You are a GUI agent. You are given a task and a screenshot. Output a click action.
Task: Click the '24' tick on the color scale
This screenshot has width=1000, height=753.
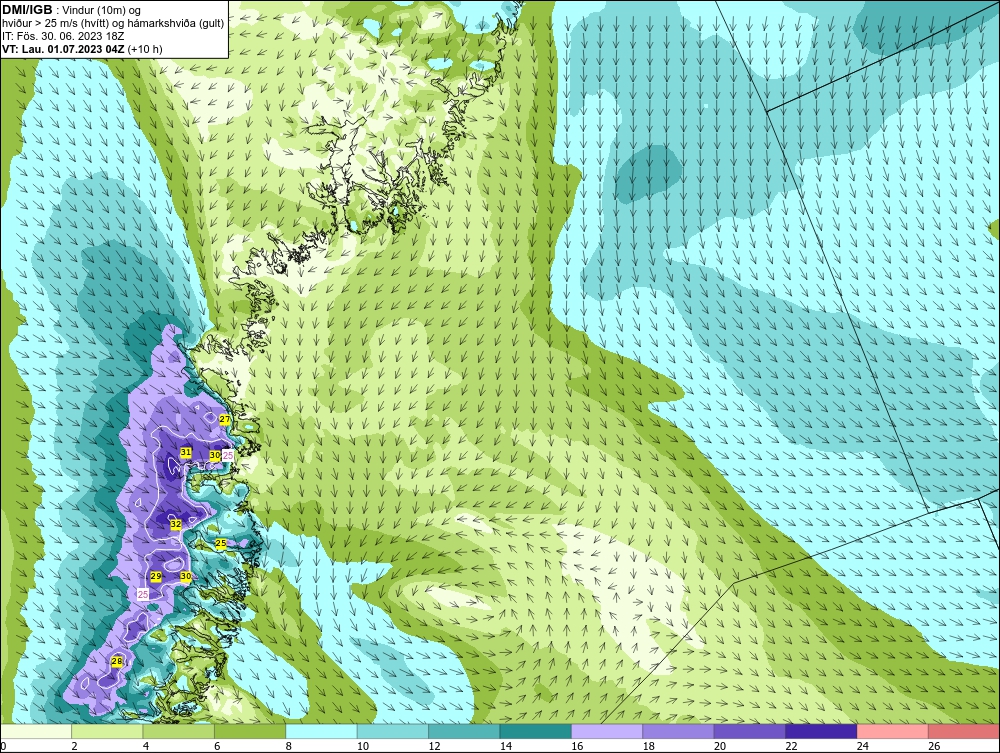[863, 746]
